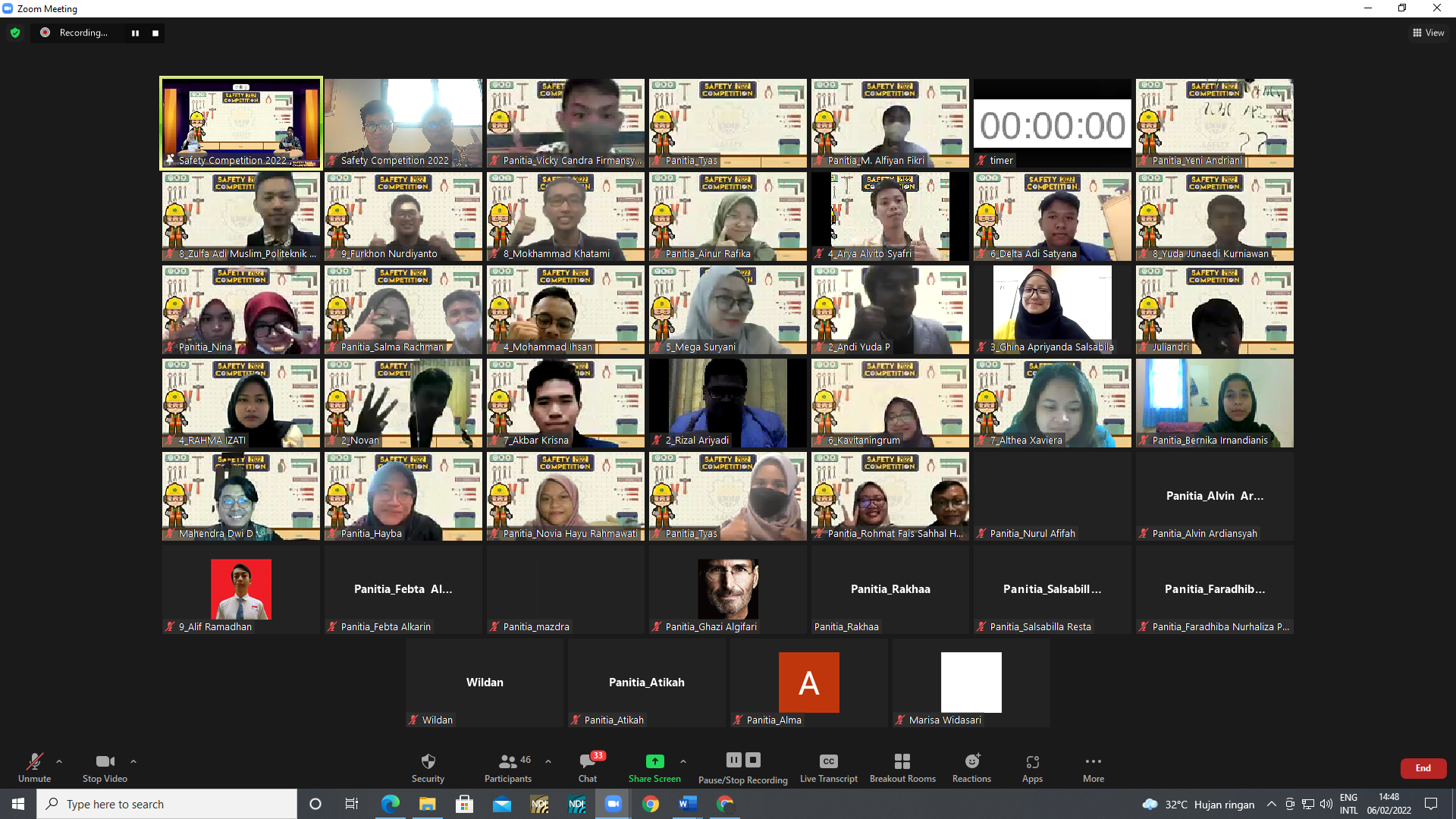The width and height of the screenshot is (1456, 819).
Task: Open Mail app from taskbar
Action: (501, 804)
